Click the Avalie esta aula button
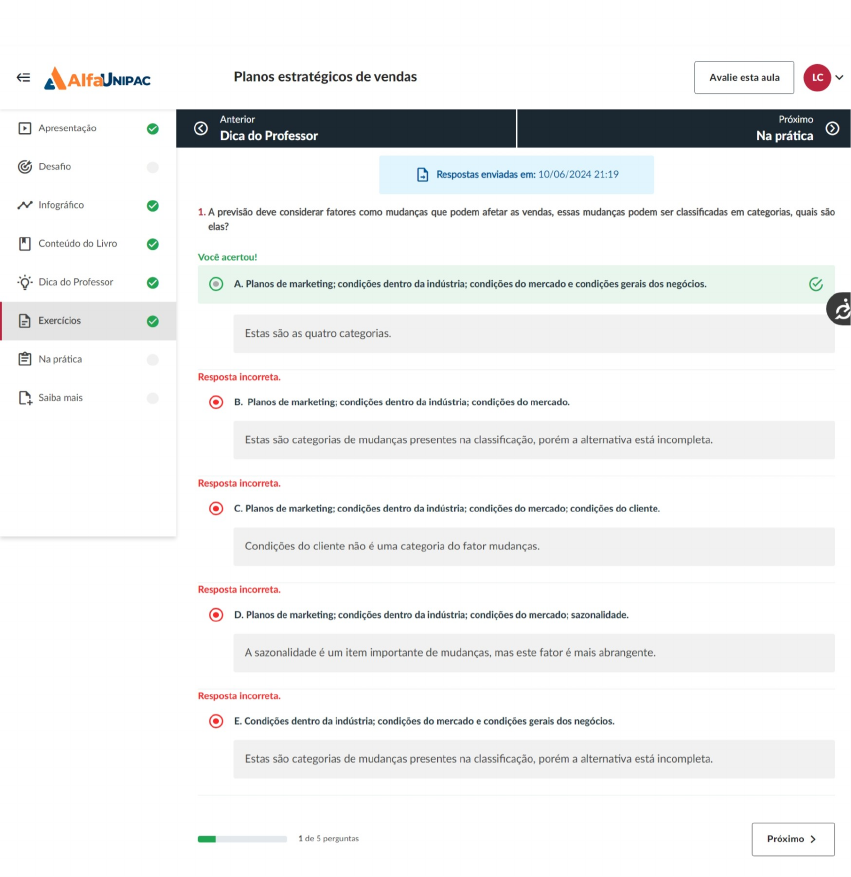The width and height of the screenshot is (851, 877). pos(743,77)
